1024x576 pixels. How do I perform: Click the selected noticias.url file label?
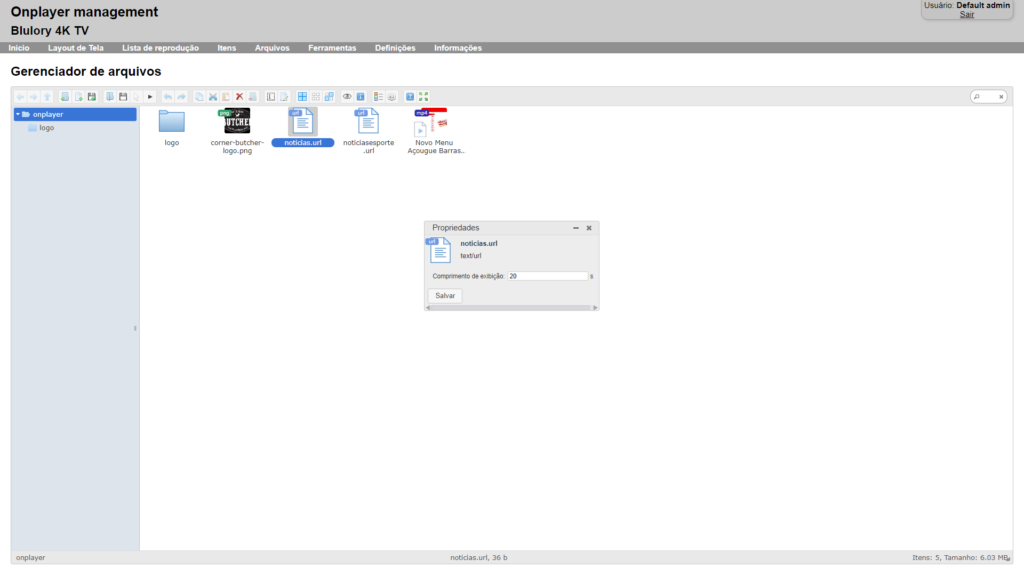[303, 142]
